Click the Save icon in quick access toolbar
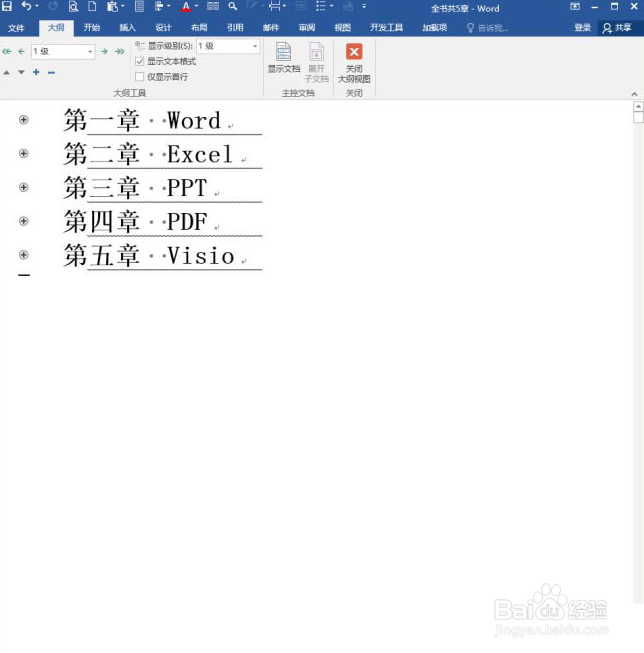Viewport: 644px width, 653px height. point(7,6)
